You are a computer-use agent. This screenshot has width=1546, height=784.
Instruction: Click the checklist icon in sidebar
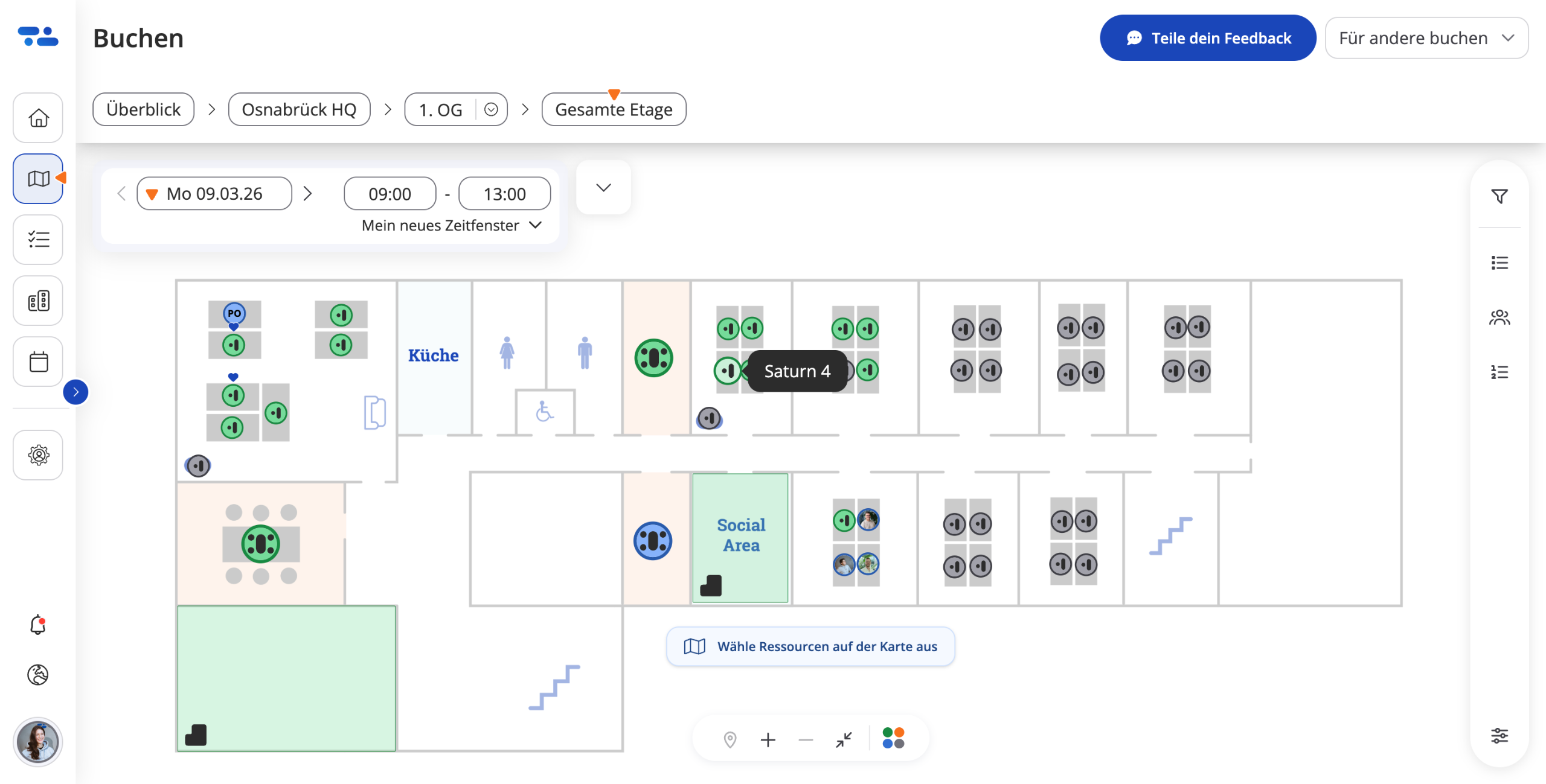pos(38,240)
